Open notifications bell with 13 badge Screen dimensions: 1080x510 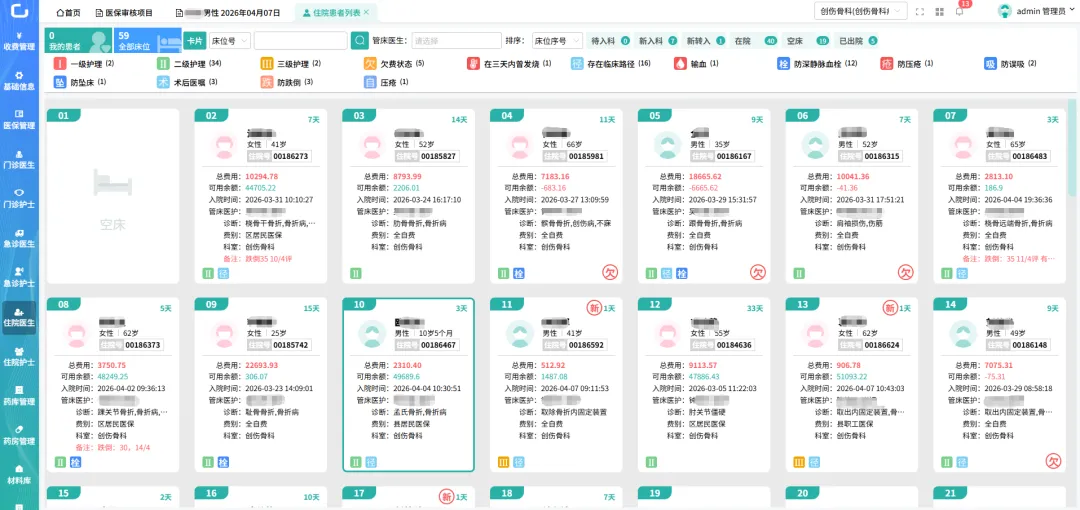959,11
